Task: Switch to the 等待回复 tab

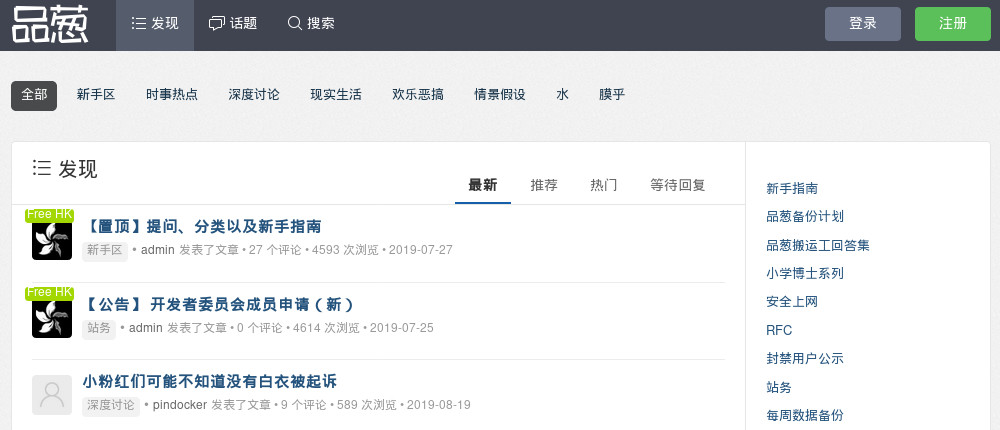Action: (677, 186)
